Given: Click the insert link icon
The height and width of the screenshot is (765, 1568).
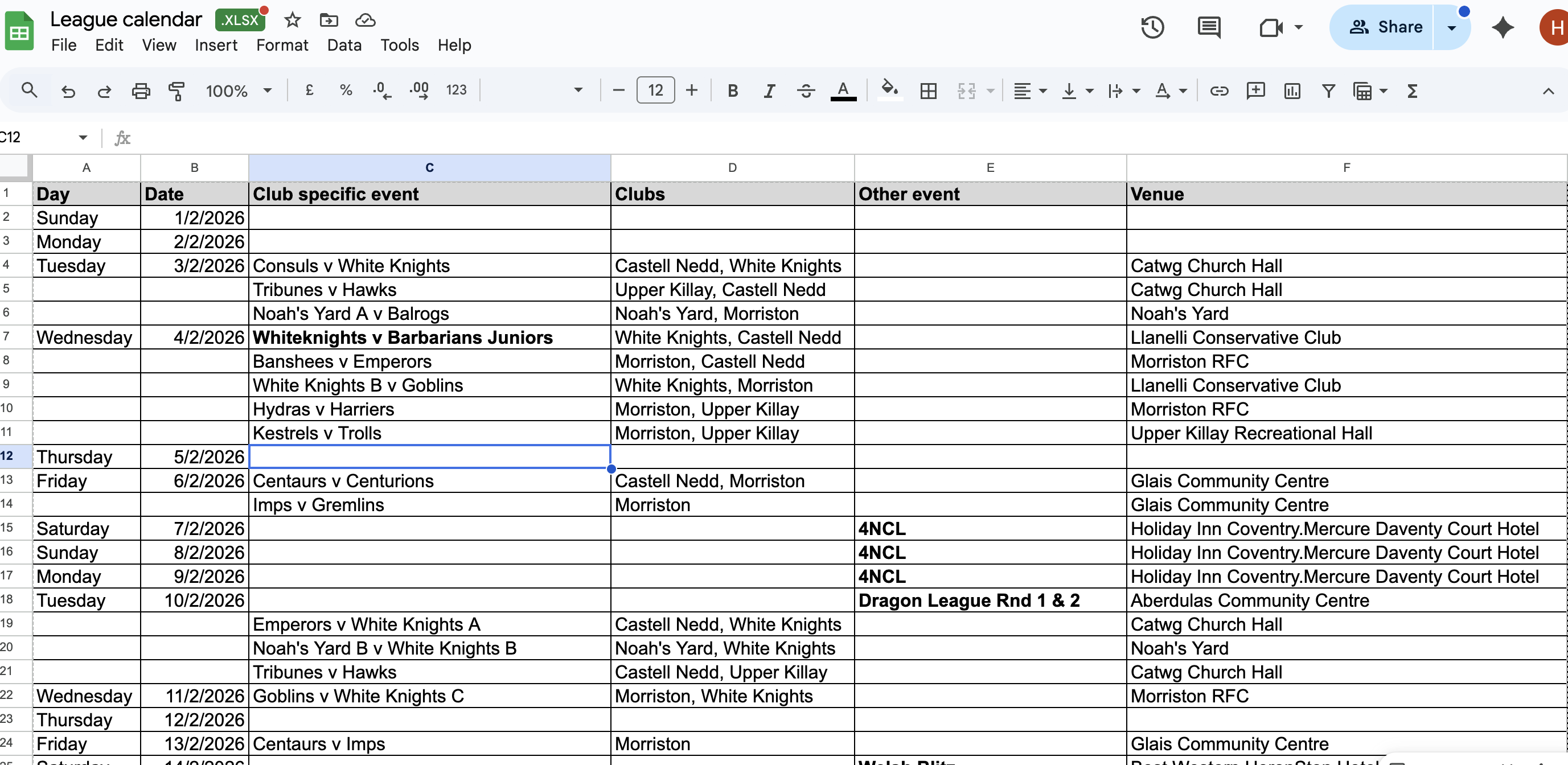Looking at the screenshot, I should click(1219, 91).
